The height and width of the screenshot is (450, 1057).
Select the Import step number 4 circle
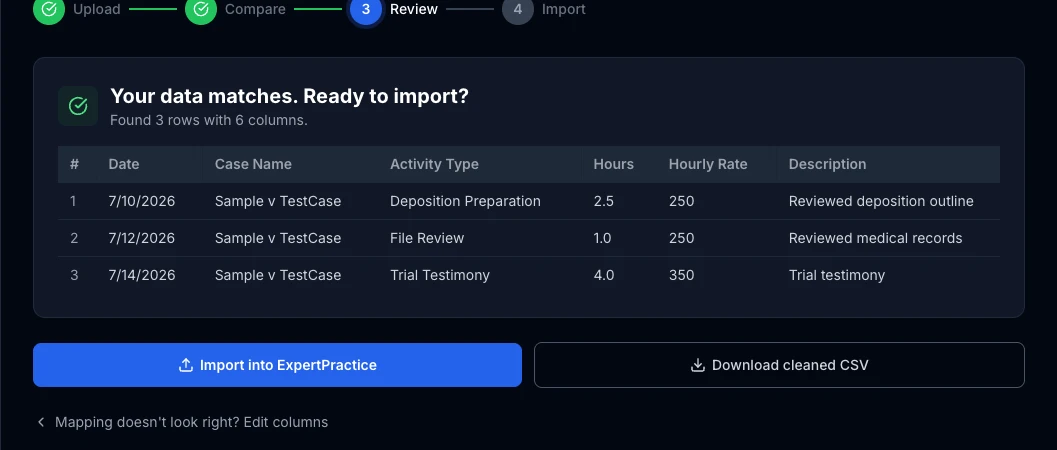tap(518, 9)
